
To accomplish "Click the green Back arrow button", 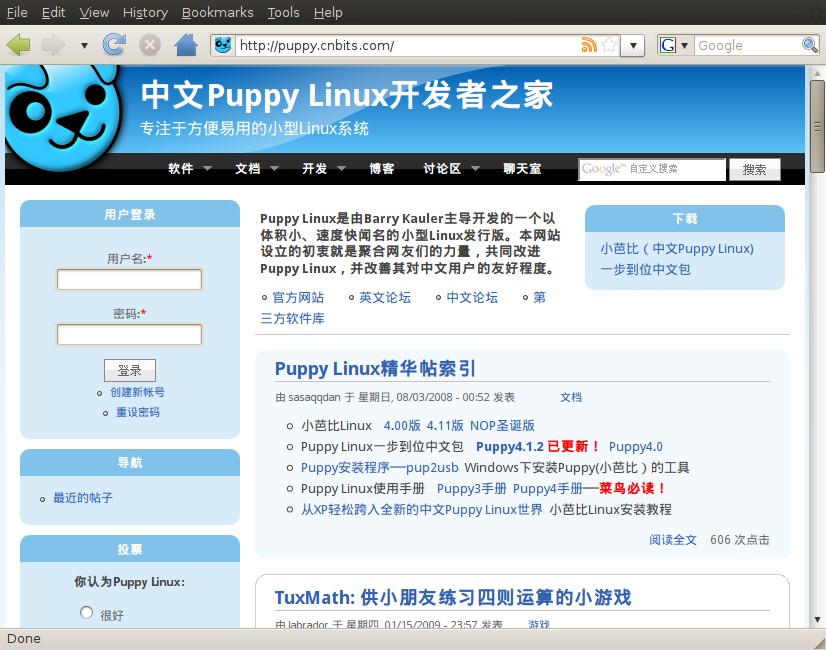I will point(18,45).
